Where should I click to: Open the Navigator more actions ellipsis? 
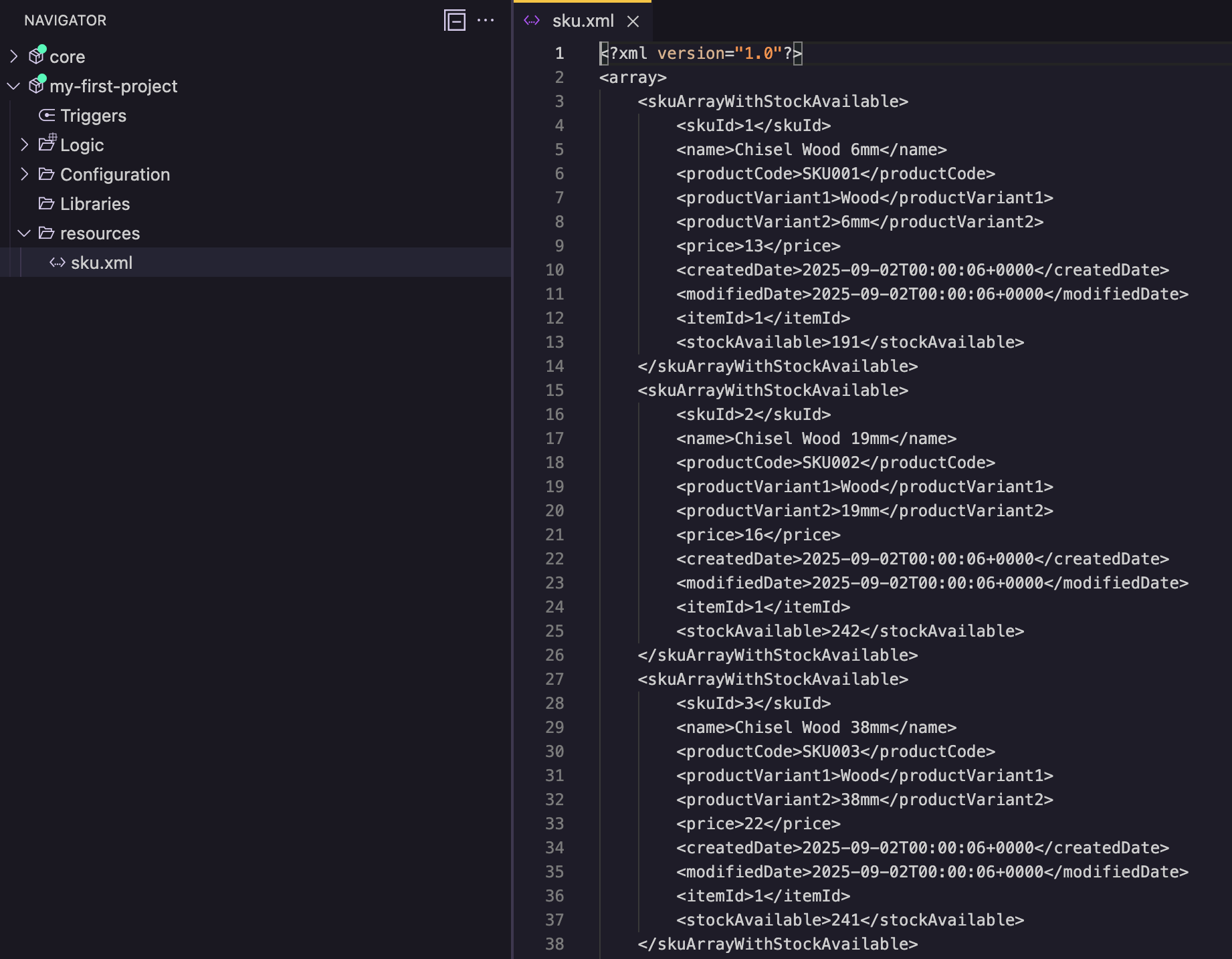click(x=486, y=20)
